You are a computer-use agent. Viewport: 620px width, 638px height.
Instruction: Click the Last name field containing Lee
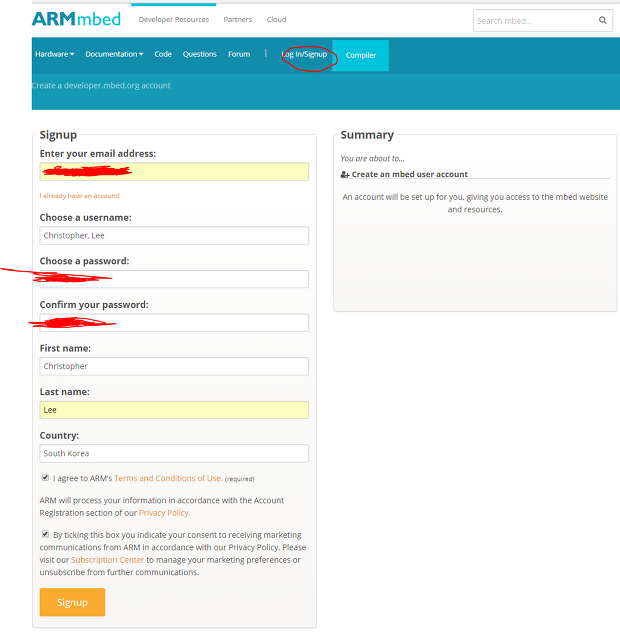pyautogui.click(x=174, y=410)
